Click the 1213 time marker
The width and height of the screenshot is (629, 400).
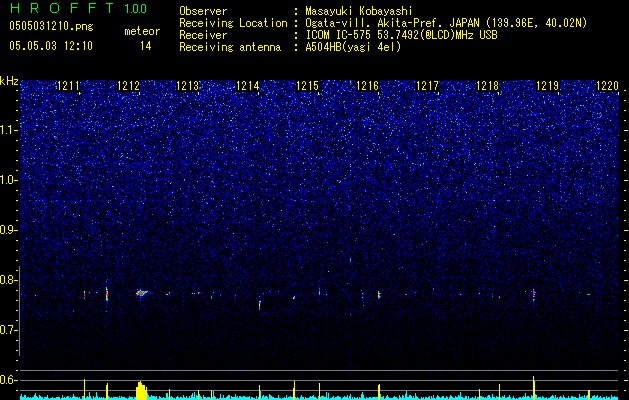tap(188, 86)
